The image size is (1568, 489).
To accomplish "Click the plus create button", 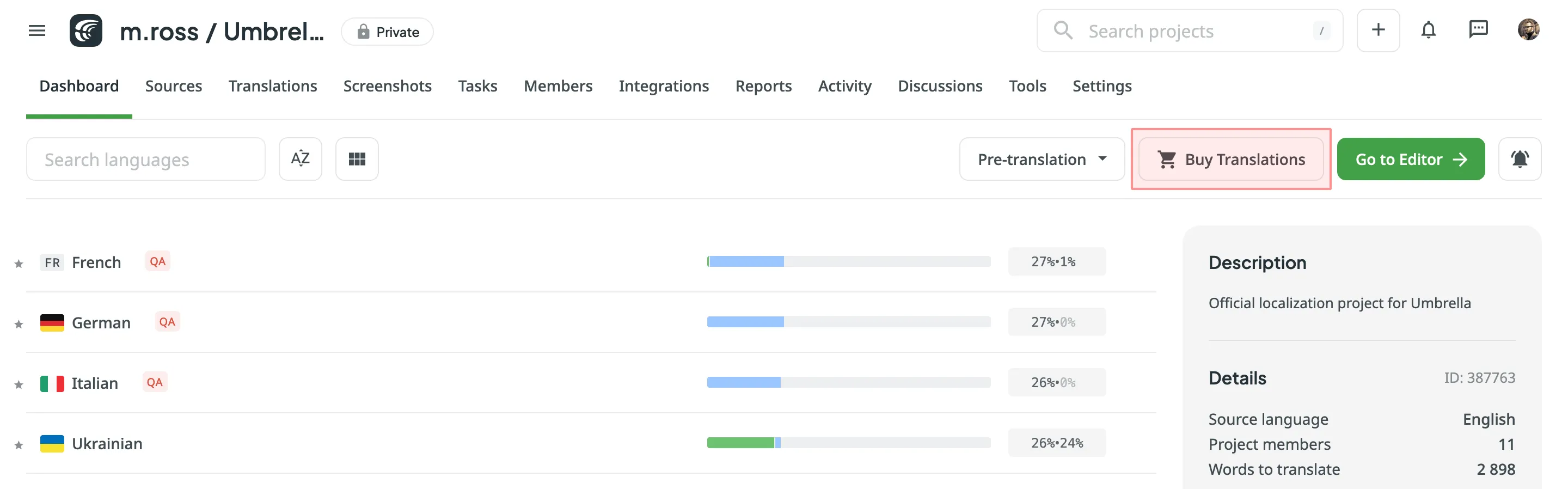I will pos(1378,30).
